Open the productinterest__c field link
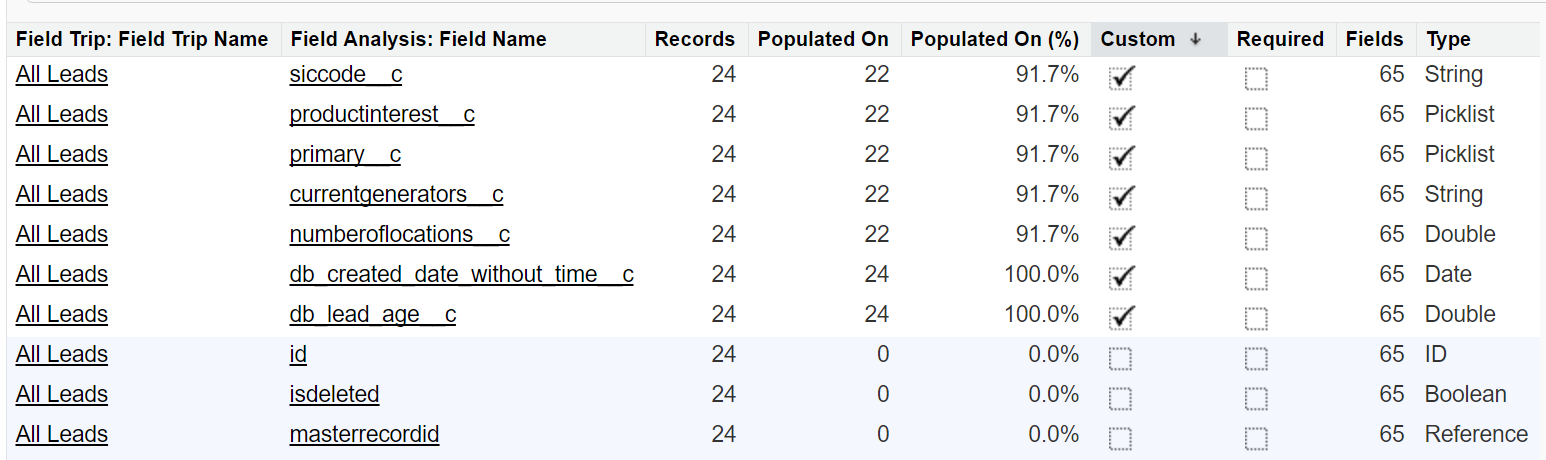Viewport: 1546px width, 460px height. 382,115
